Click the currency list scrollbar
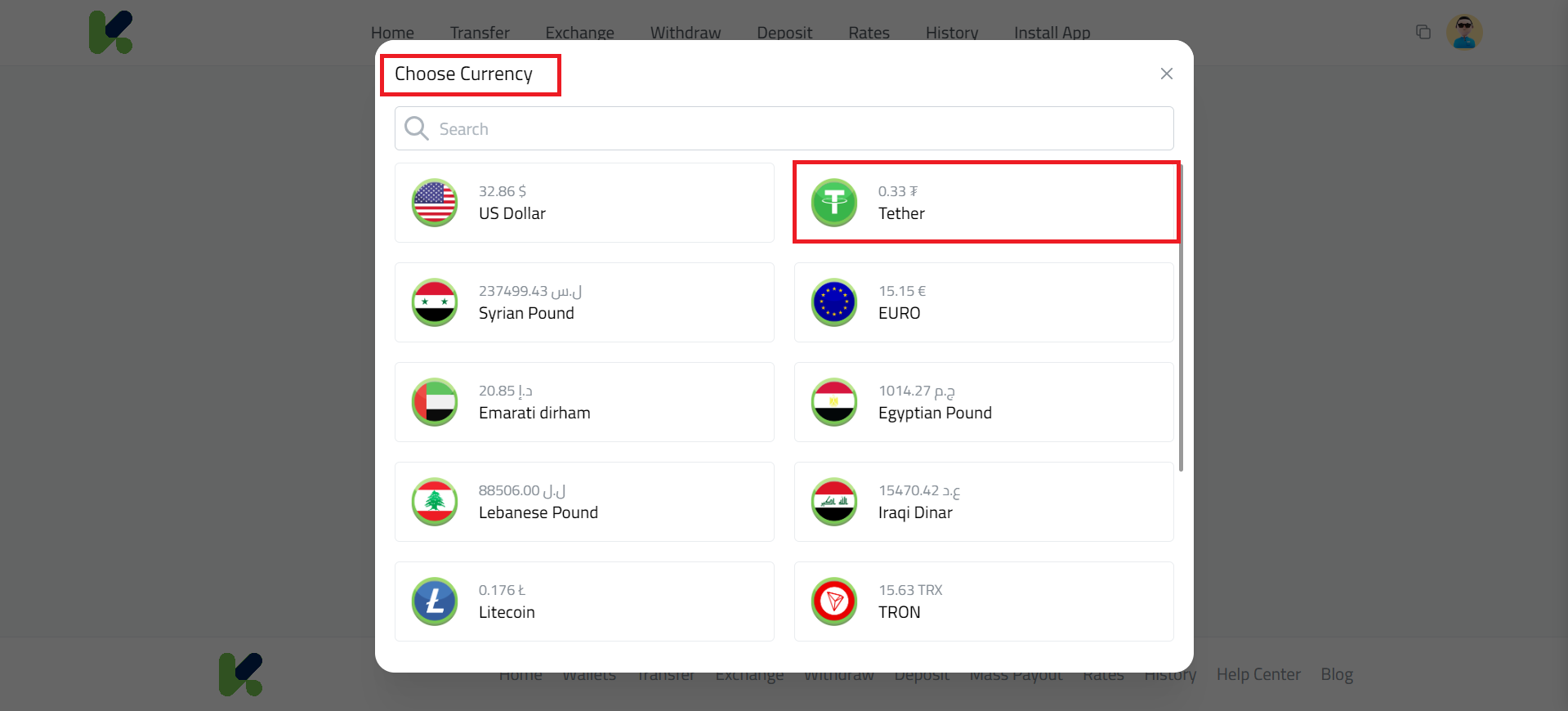The image size is (1568, 711). 1181,317
